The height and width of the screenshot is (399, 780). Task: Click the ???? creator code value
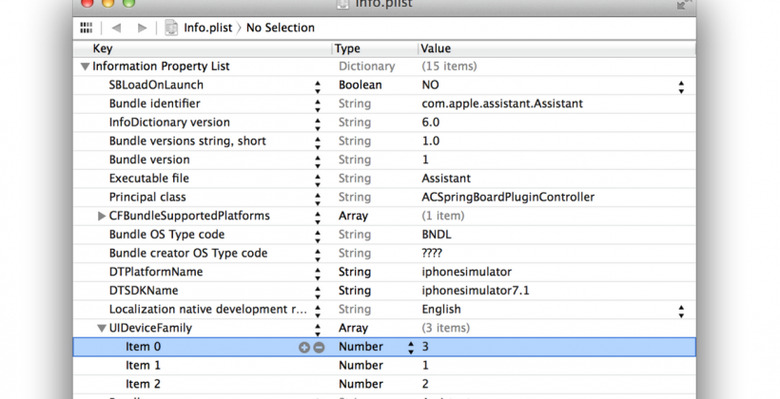(432, 253)
